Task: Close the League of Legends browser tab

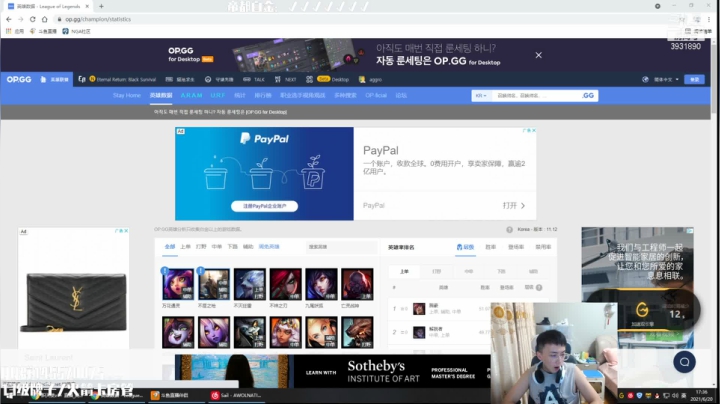Action: 87,6
